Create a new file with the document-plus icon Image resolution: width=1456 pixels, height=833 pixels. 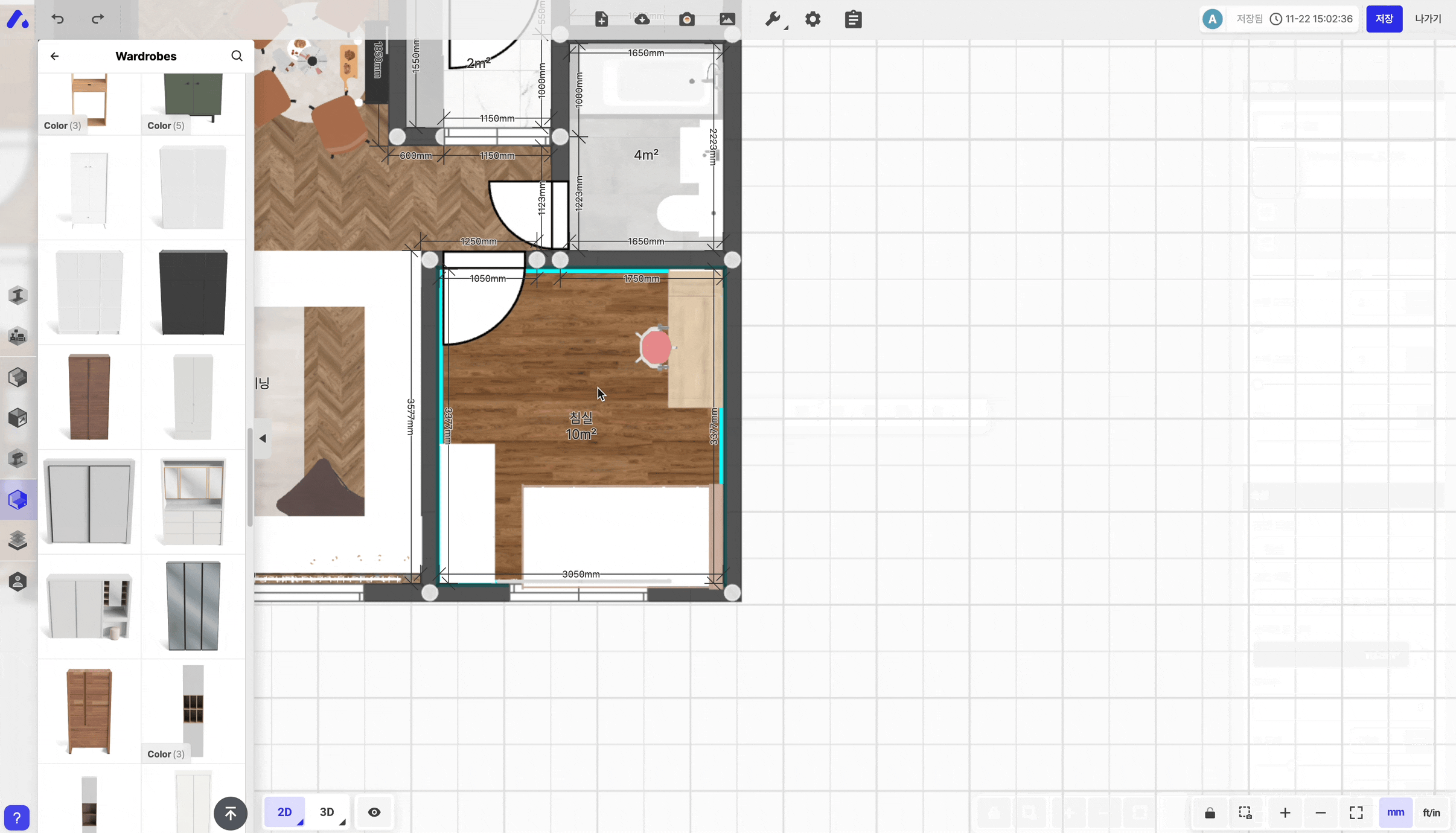point(601,19)
